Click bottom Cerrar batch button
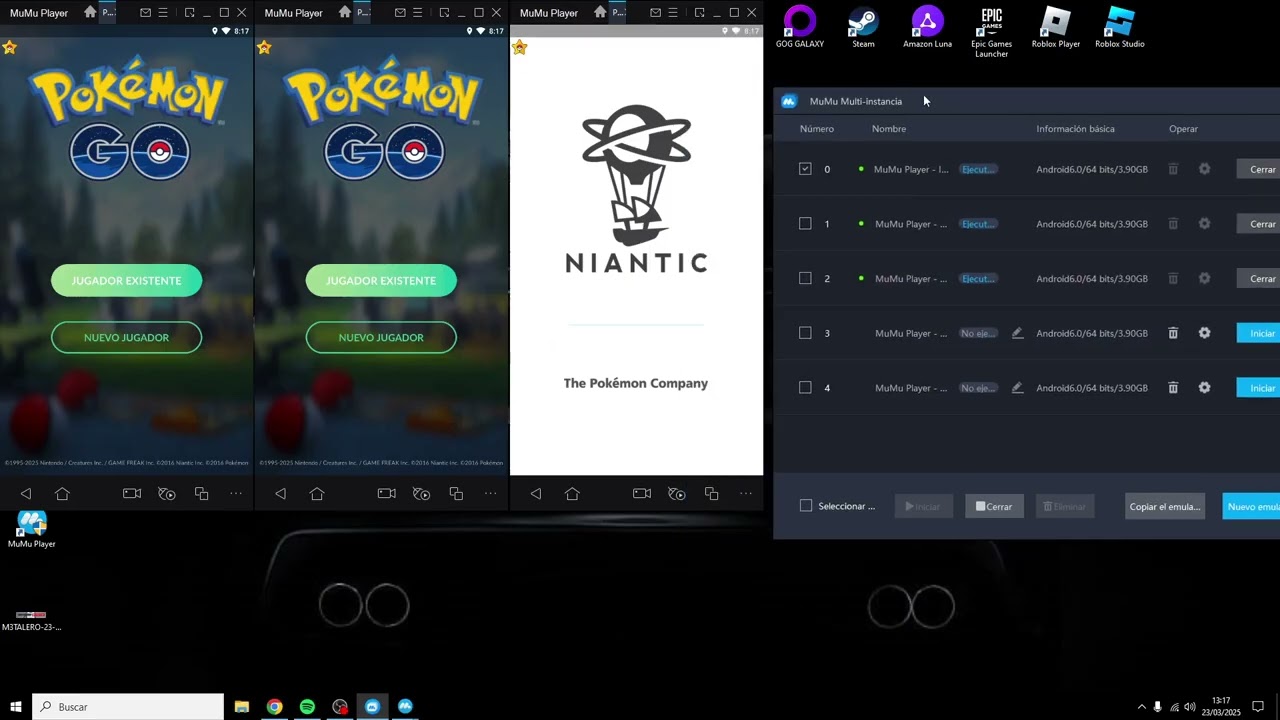The image size is (1280, 720). 994,506
